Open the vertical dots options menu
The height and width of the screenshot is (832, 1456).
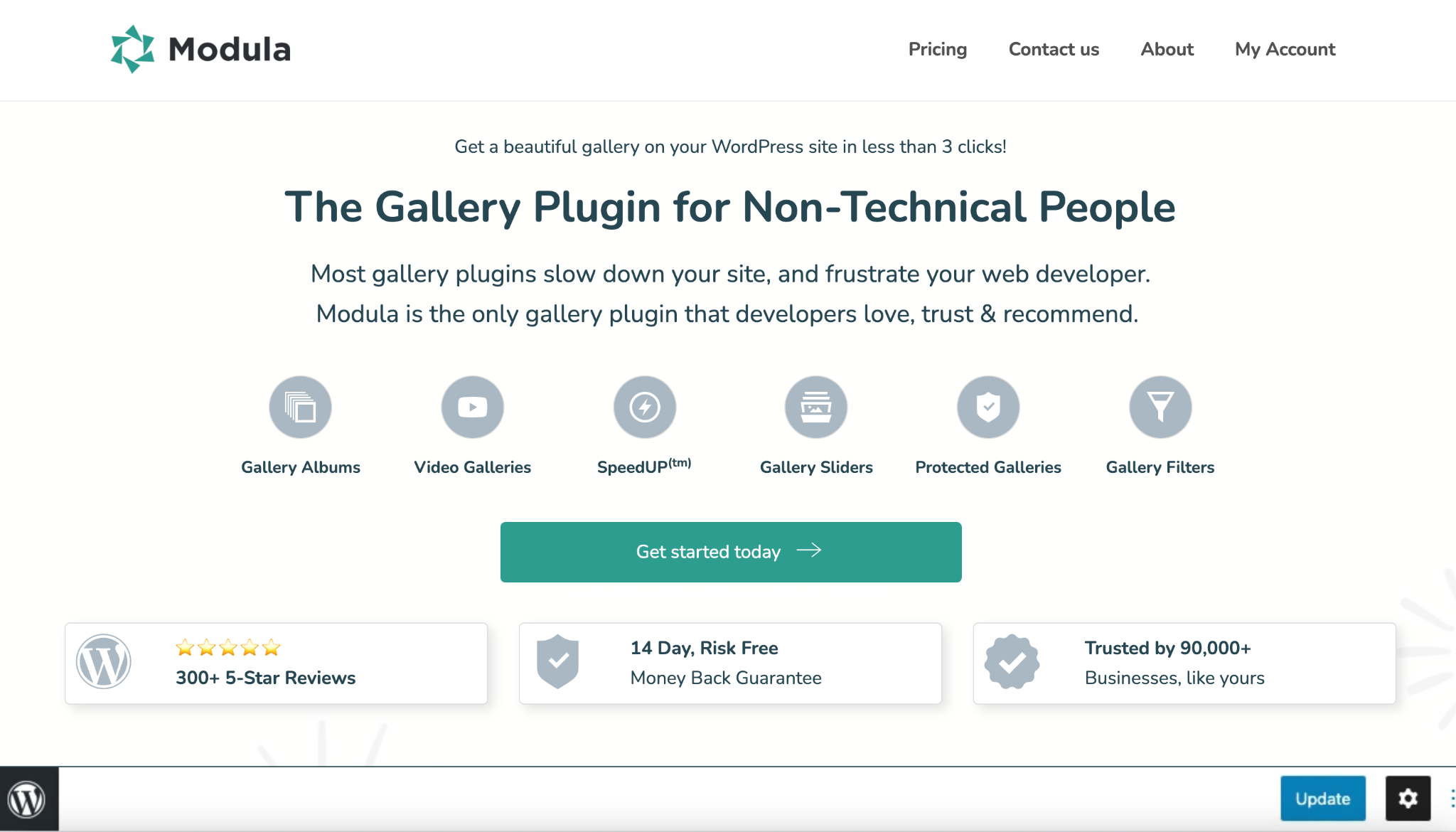(x=1452, y=799)
